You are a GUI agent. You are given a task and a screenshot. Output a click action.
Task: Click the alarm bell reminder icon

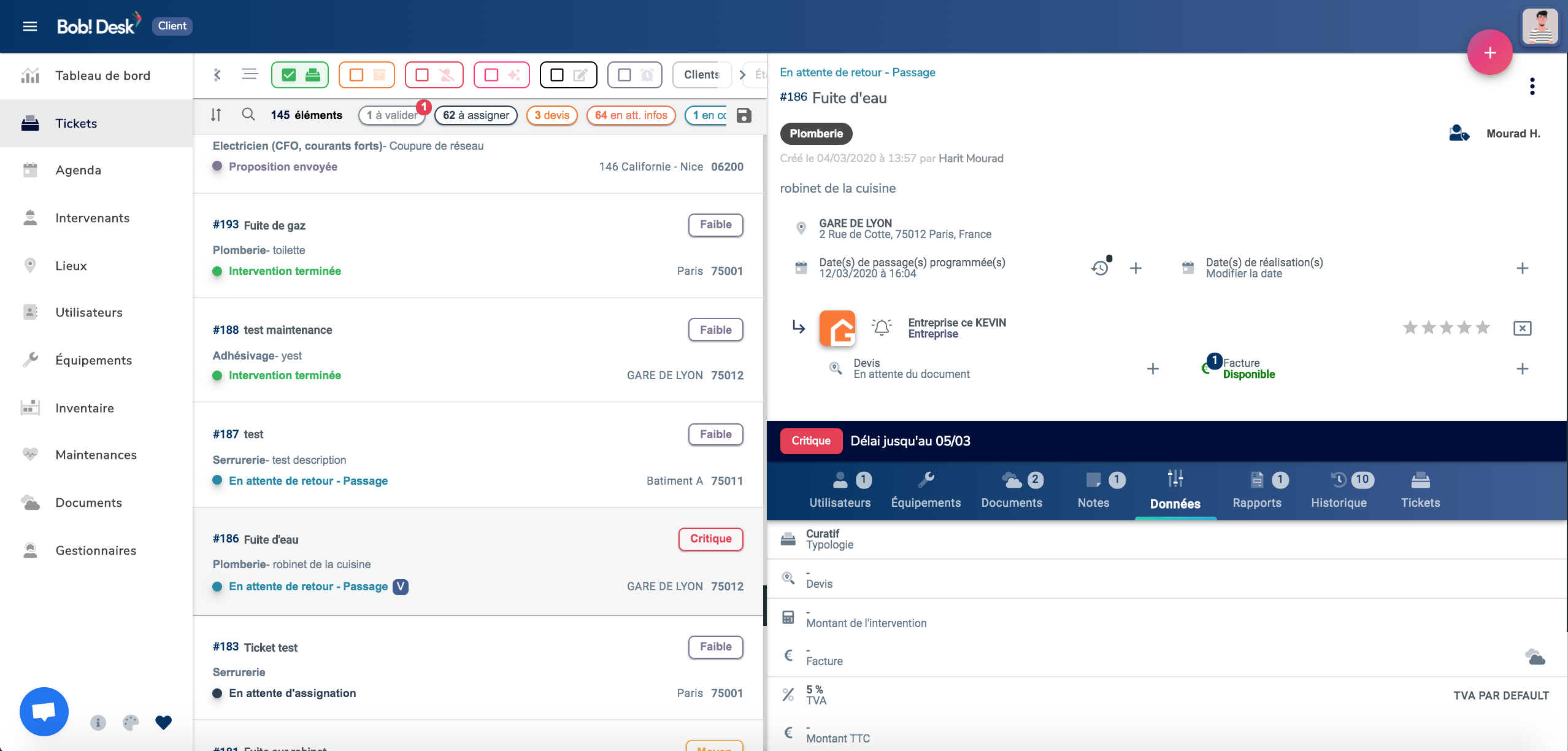click(882, 328)
